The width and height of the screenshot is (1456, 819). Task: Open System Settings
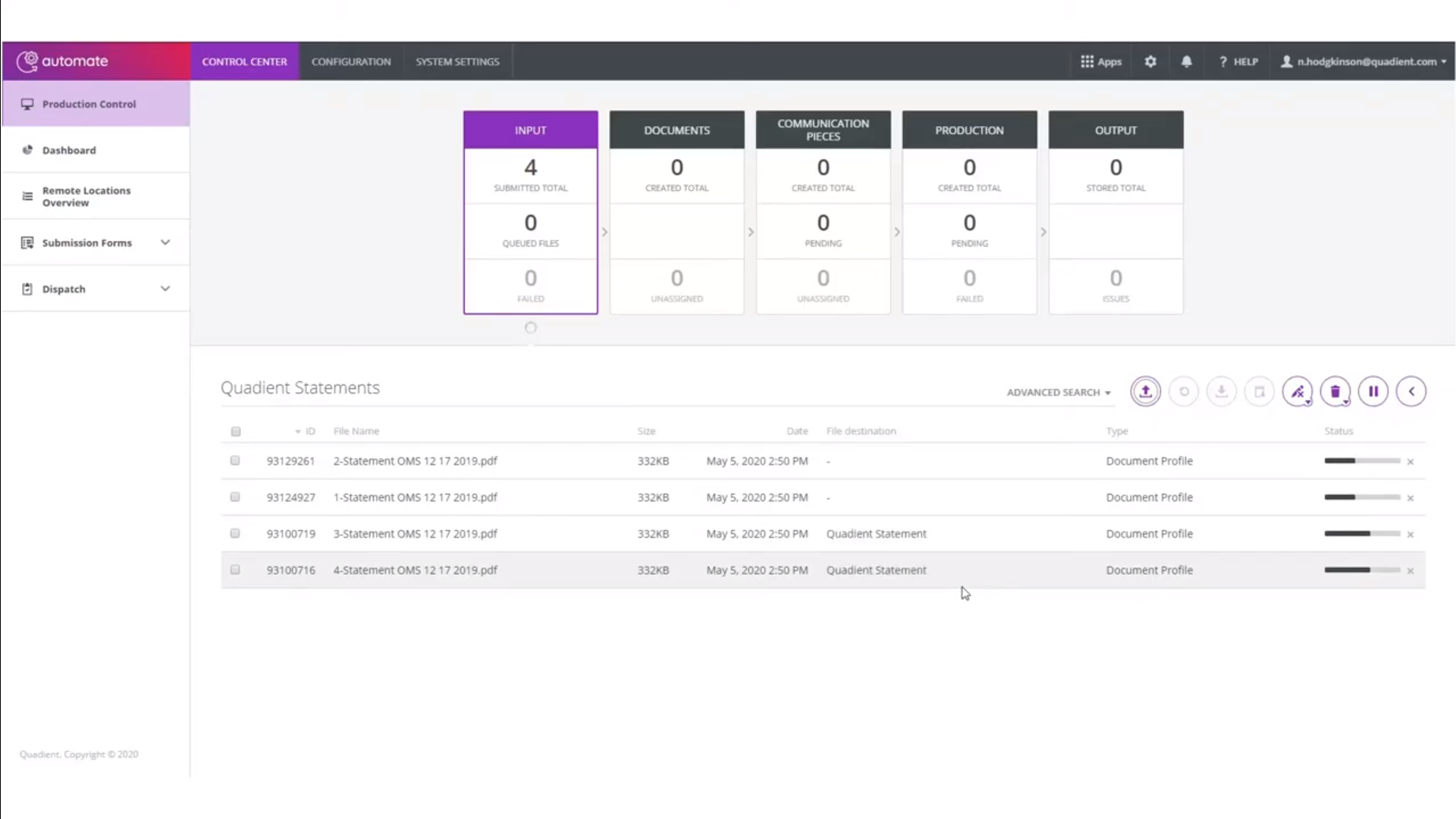tap(457, 61)
